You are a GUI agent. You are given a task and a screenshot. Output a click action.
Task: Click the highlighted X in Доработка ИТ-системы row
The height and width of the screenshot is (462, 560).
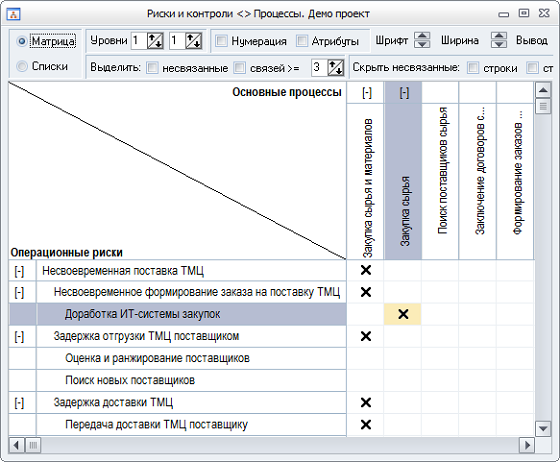point(403,314)
